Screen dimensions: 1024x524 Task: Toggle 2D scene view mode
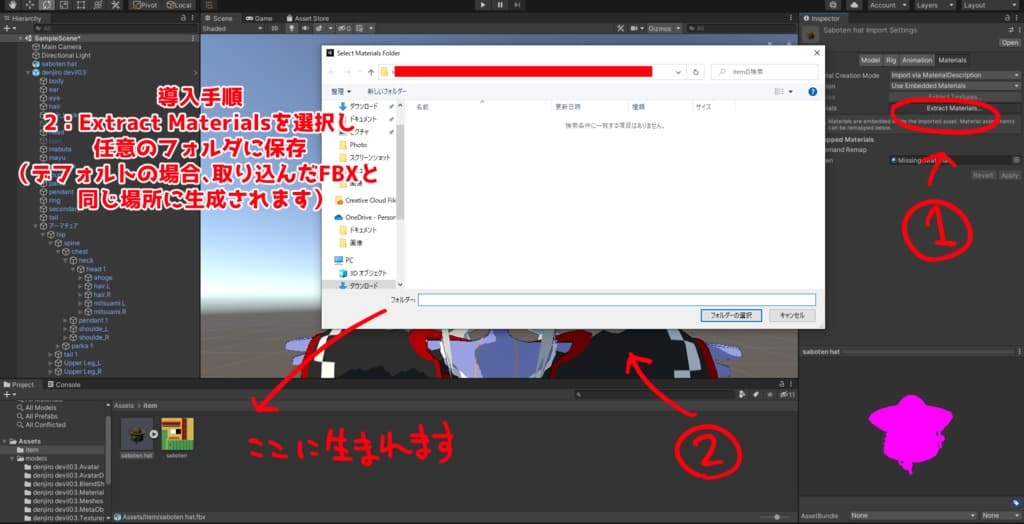[x=275, y=29]
